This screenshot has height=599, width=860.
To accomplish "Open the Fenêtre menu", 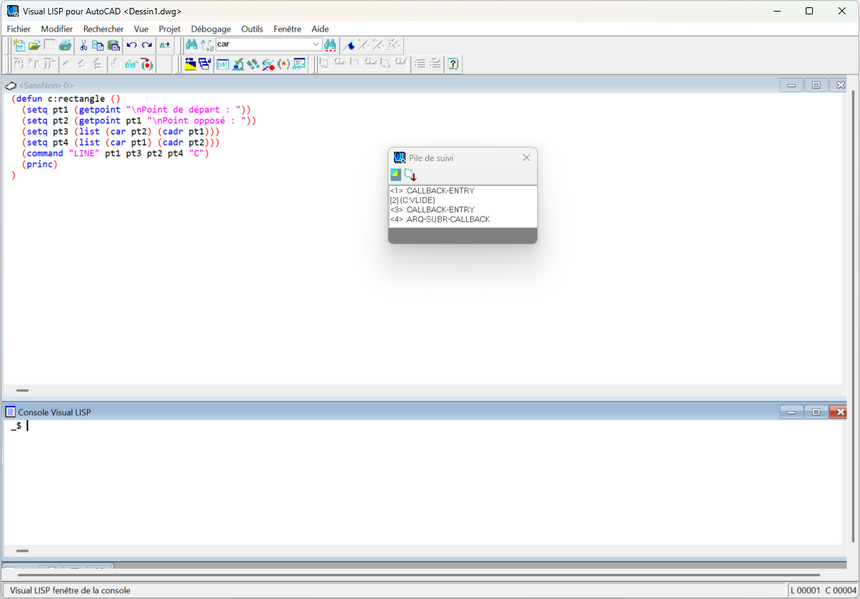I will (288, 29).
